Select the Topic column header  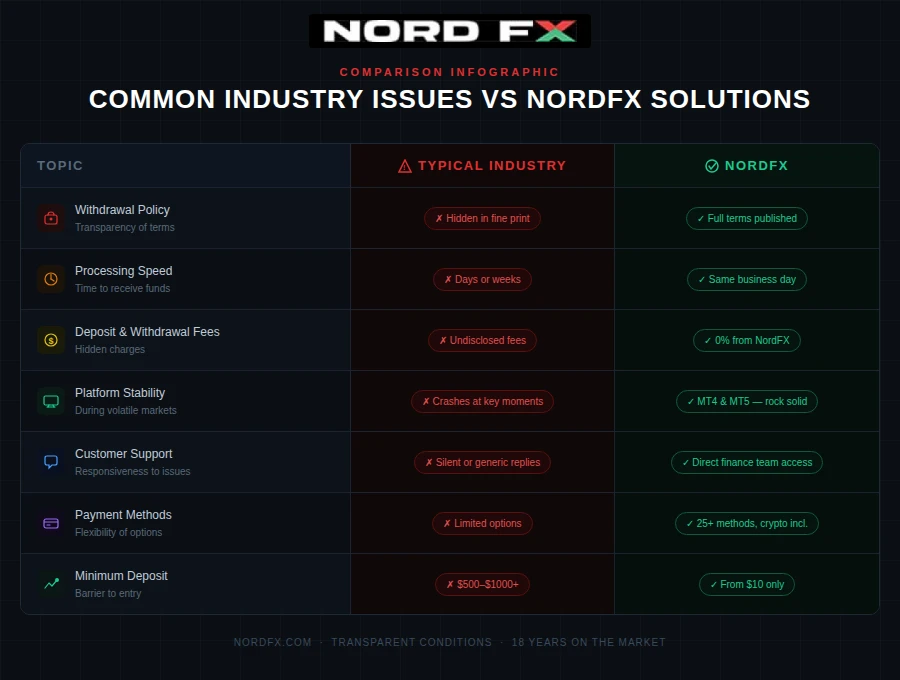[x=60, y=166]
